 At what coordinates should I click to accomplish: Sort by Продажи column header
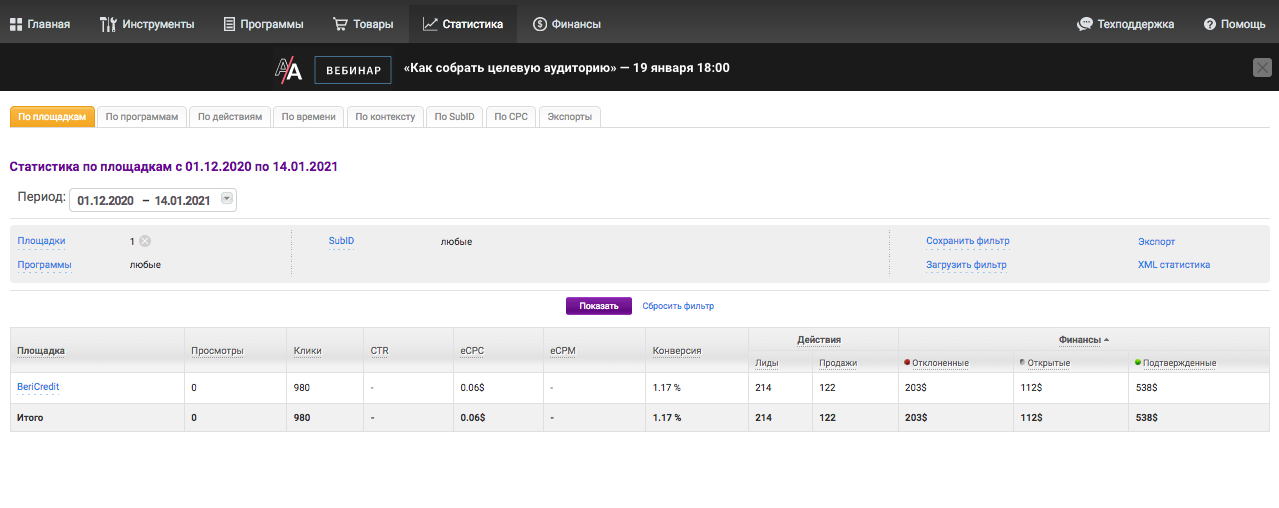(837, 362)
